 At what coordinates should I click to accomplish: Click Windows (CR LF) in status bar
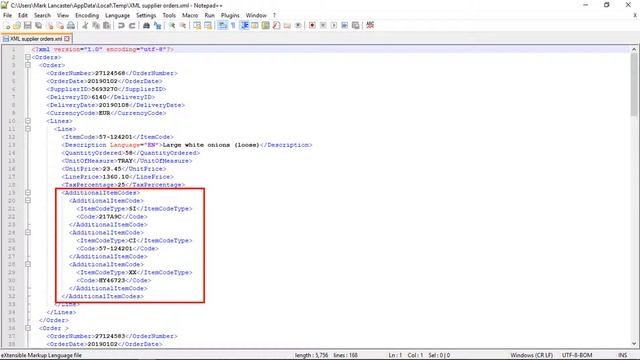click(531, 355)
